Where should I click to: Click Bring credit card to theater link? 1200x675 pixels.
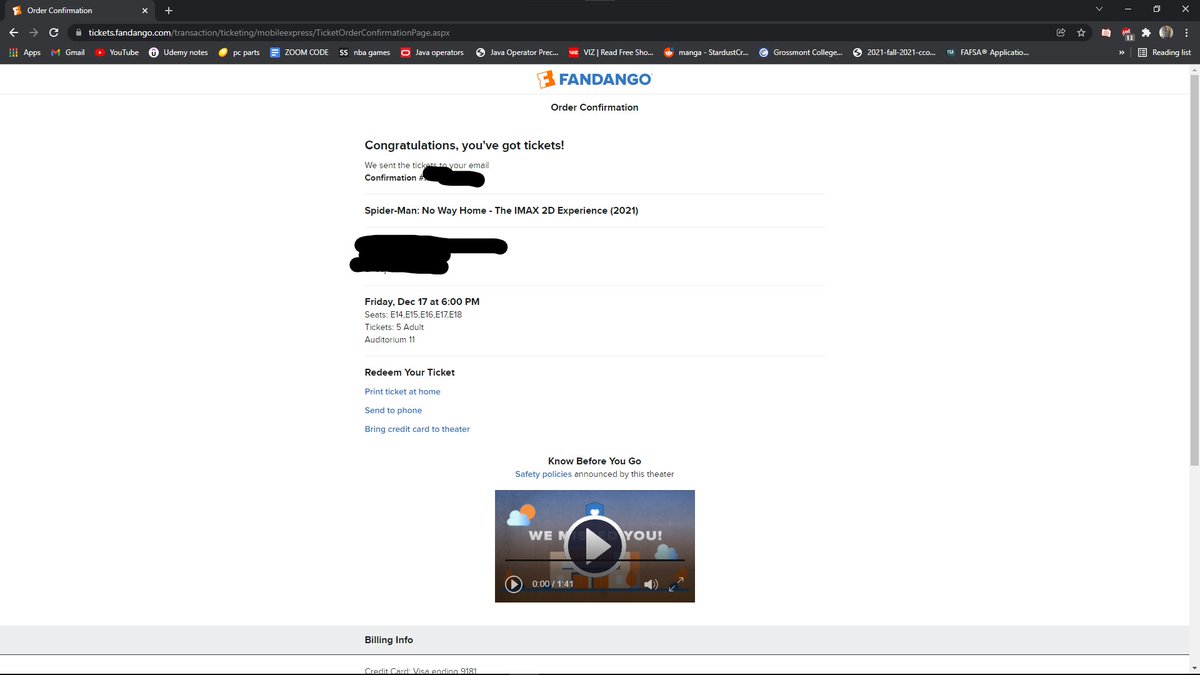click(x=417, y=430)
